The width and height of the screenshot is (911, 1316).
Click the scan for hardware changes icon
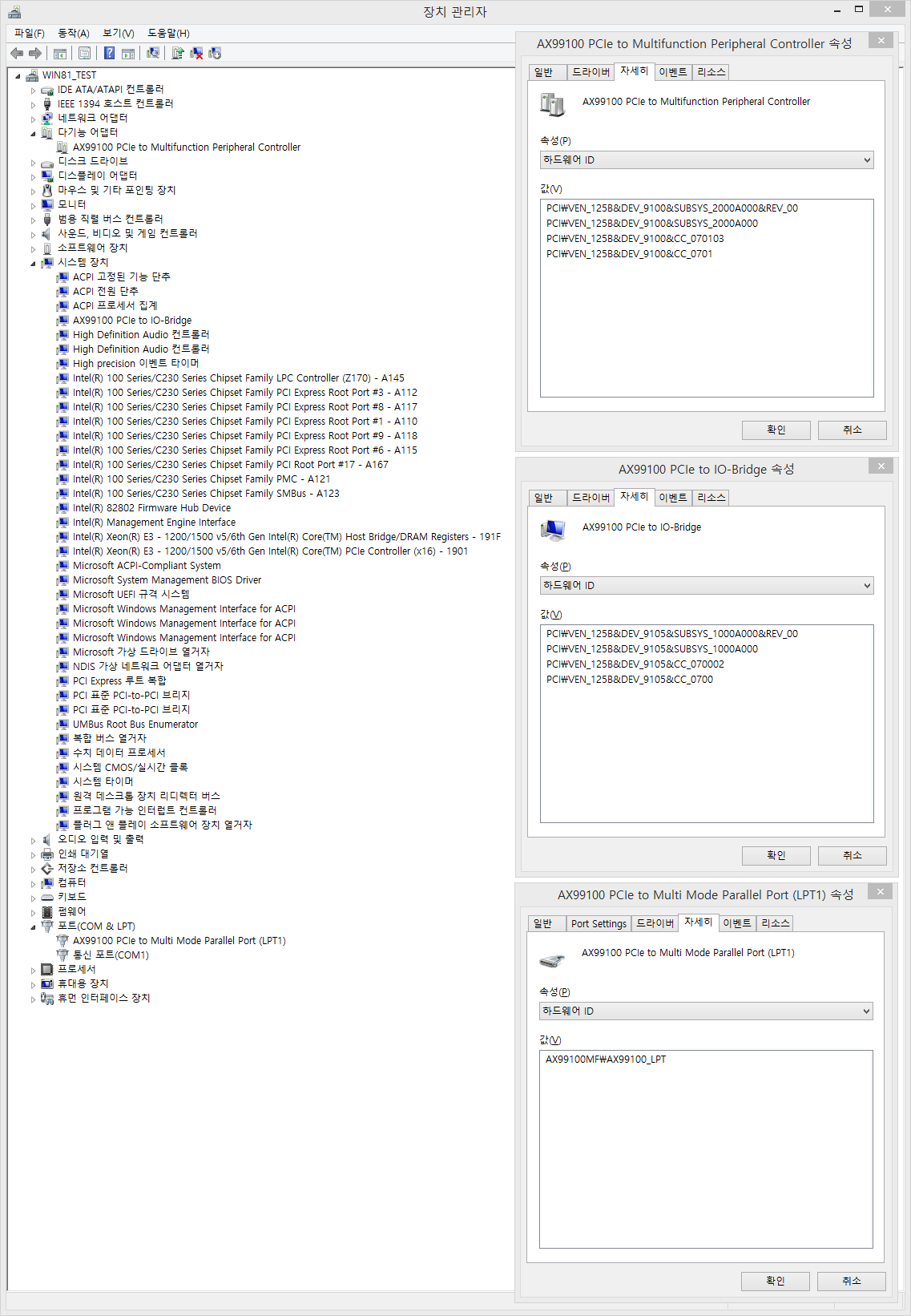tap(153, 53)
